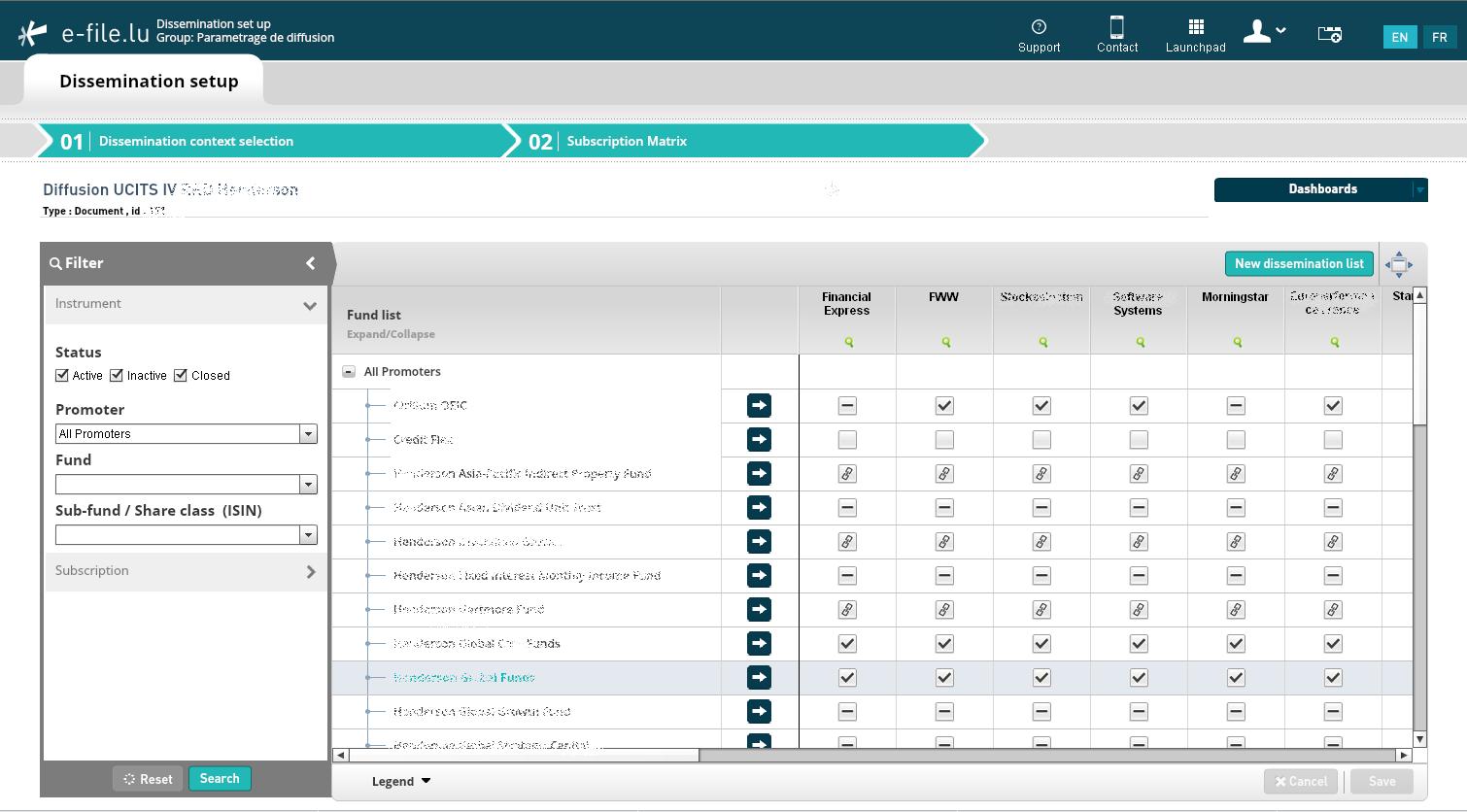Click New dissemination list button
Viewport: 1467px width, 812px height.
1299,263
